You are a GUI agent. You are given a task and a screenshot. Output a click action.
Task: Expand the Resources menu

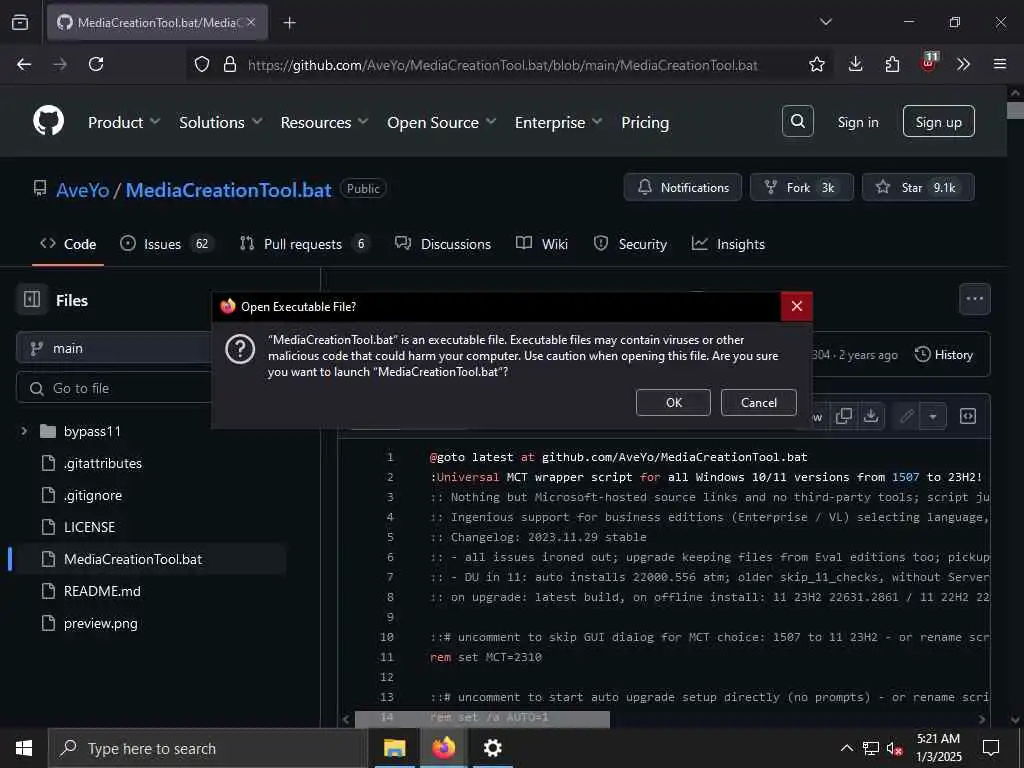point(324,122)
